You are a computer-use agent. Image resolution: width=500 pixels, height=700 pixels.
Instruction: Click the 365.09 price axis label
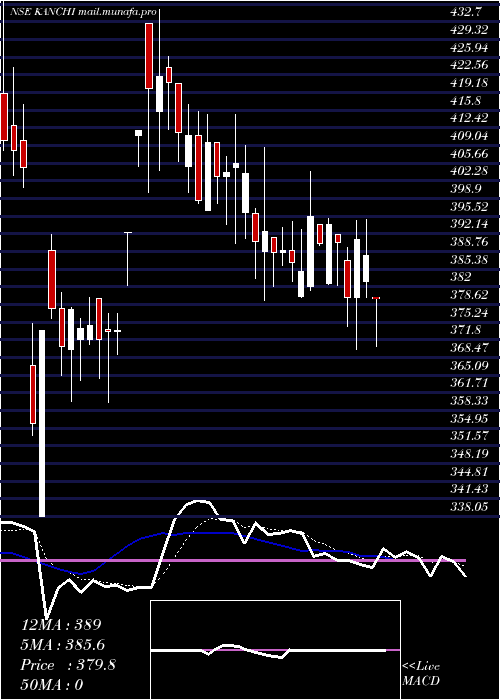[x=470, y=366]
